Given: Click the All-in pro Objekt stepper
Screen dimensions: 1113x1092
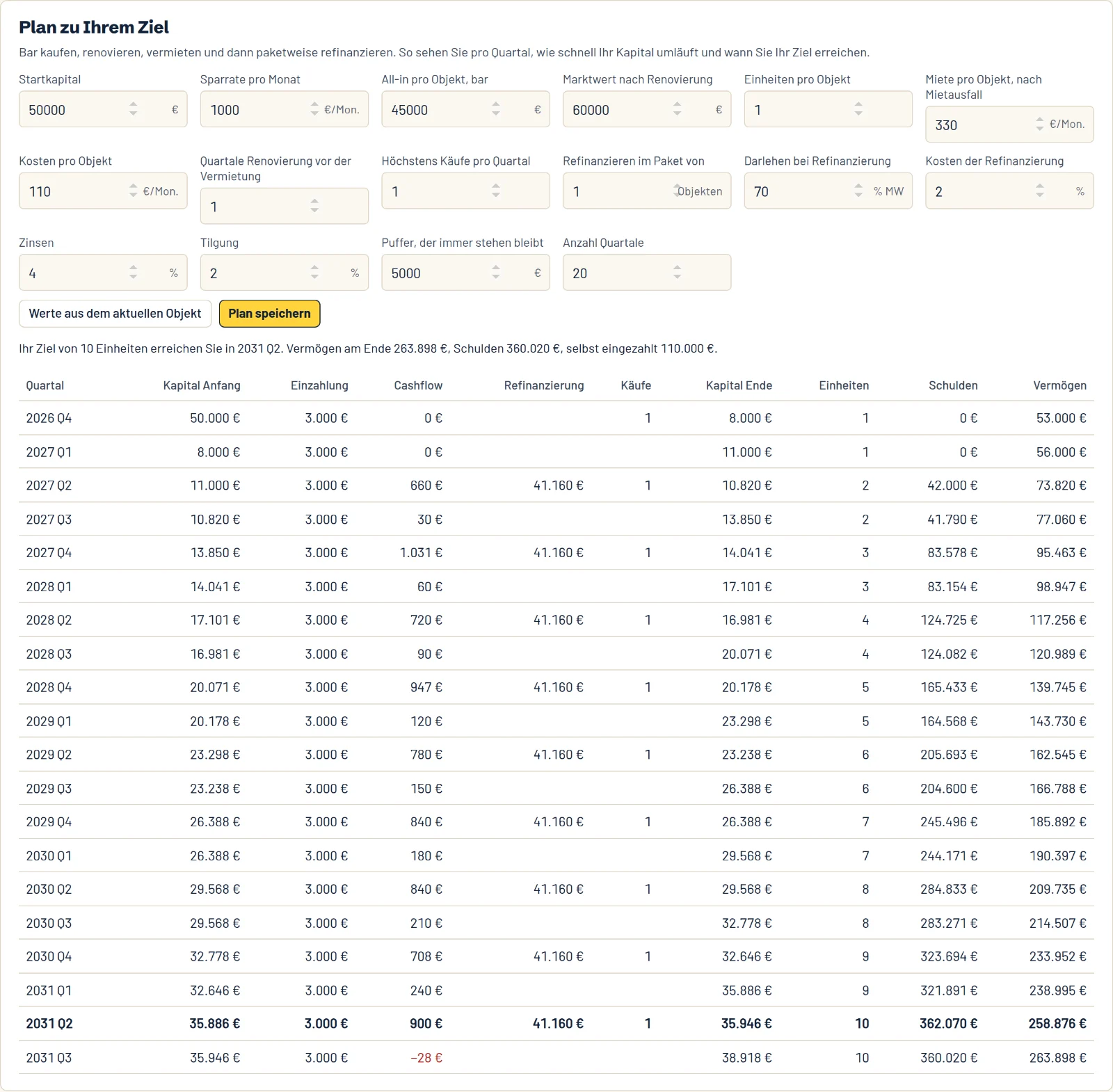Looking at the screenshot, I should 496,109.
